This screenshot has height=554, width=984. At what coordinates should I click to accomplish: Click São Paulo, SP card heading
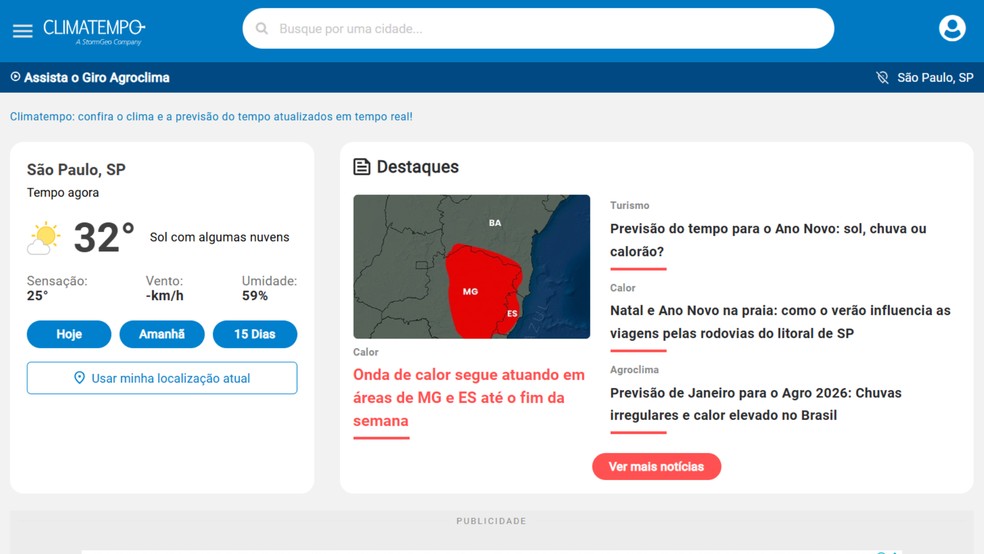click(x=76, y=170)
